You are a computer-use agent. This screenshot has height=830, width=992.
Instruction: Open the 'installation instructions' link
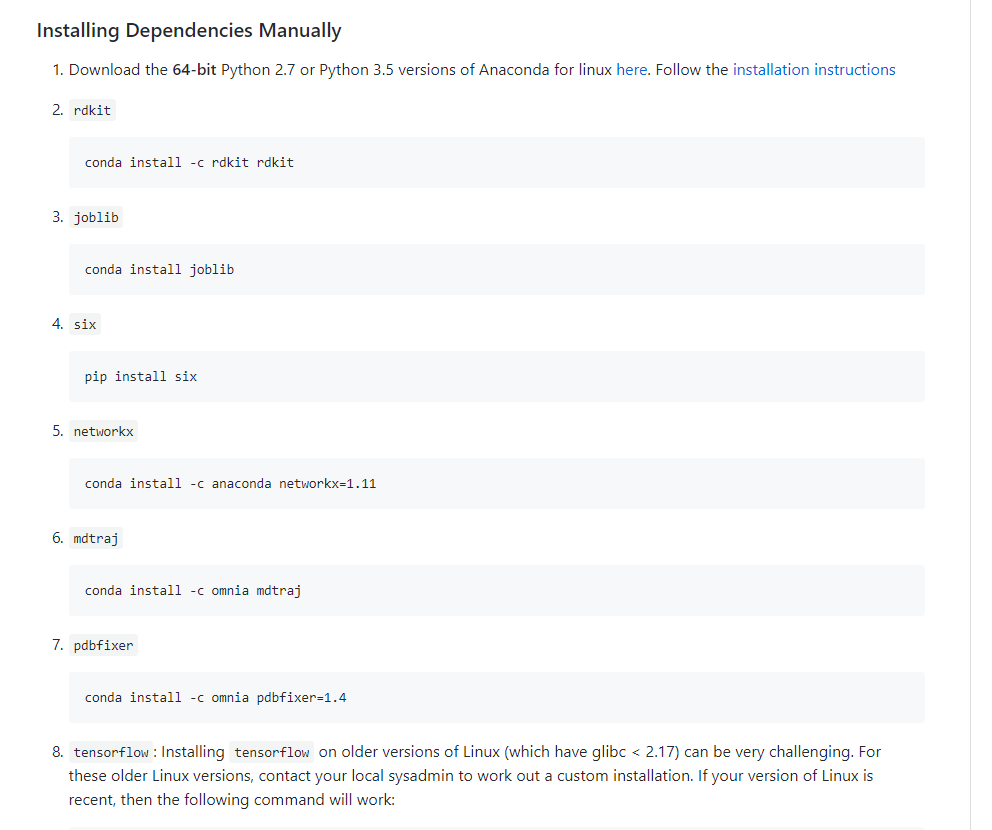click(x=814, y=70)
